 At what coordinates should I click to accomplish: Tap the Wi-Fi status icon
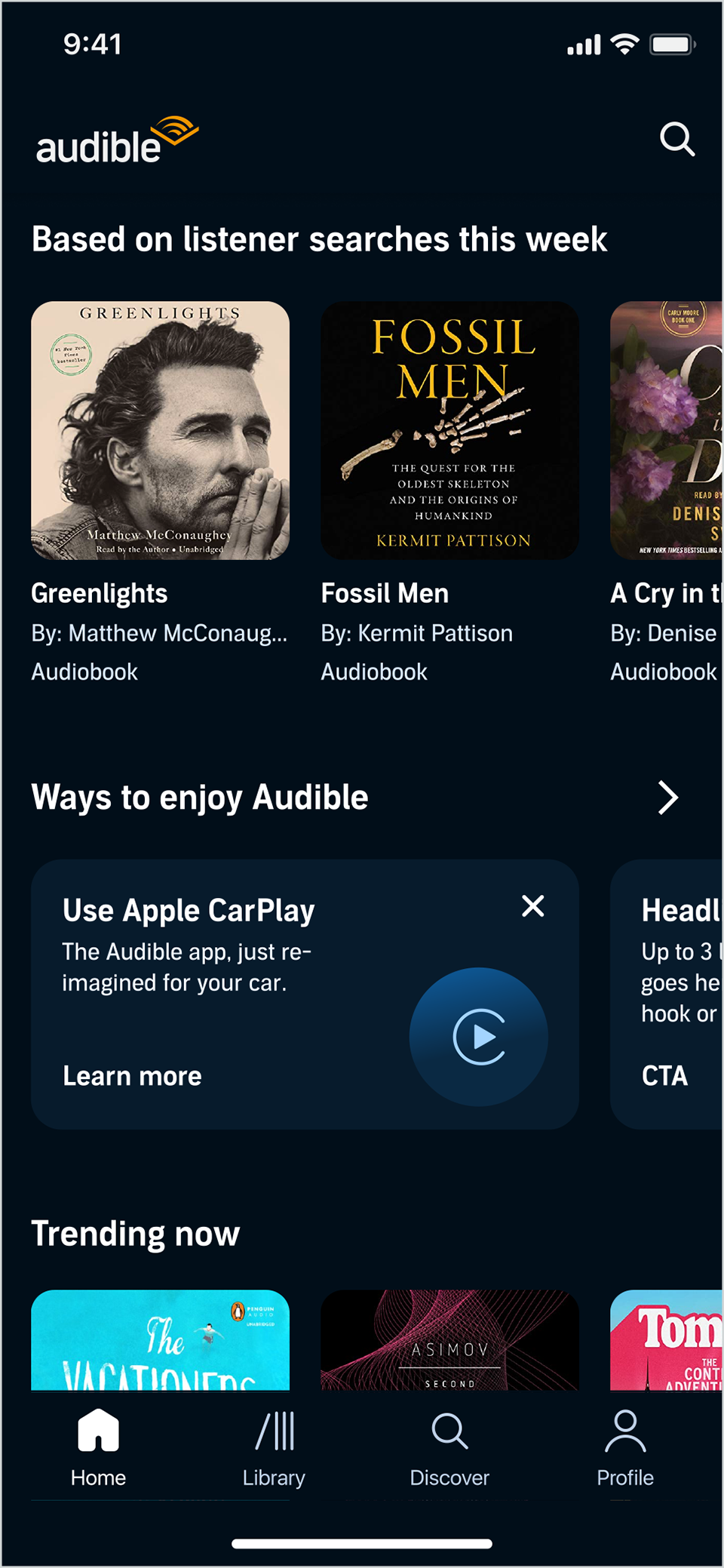pyautogui.click(x=624, y=45)
